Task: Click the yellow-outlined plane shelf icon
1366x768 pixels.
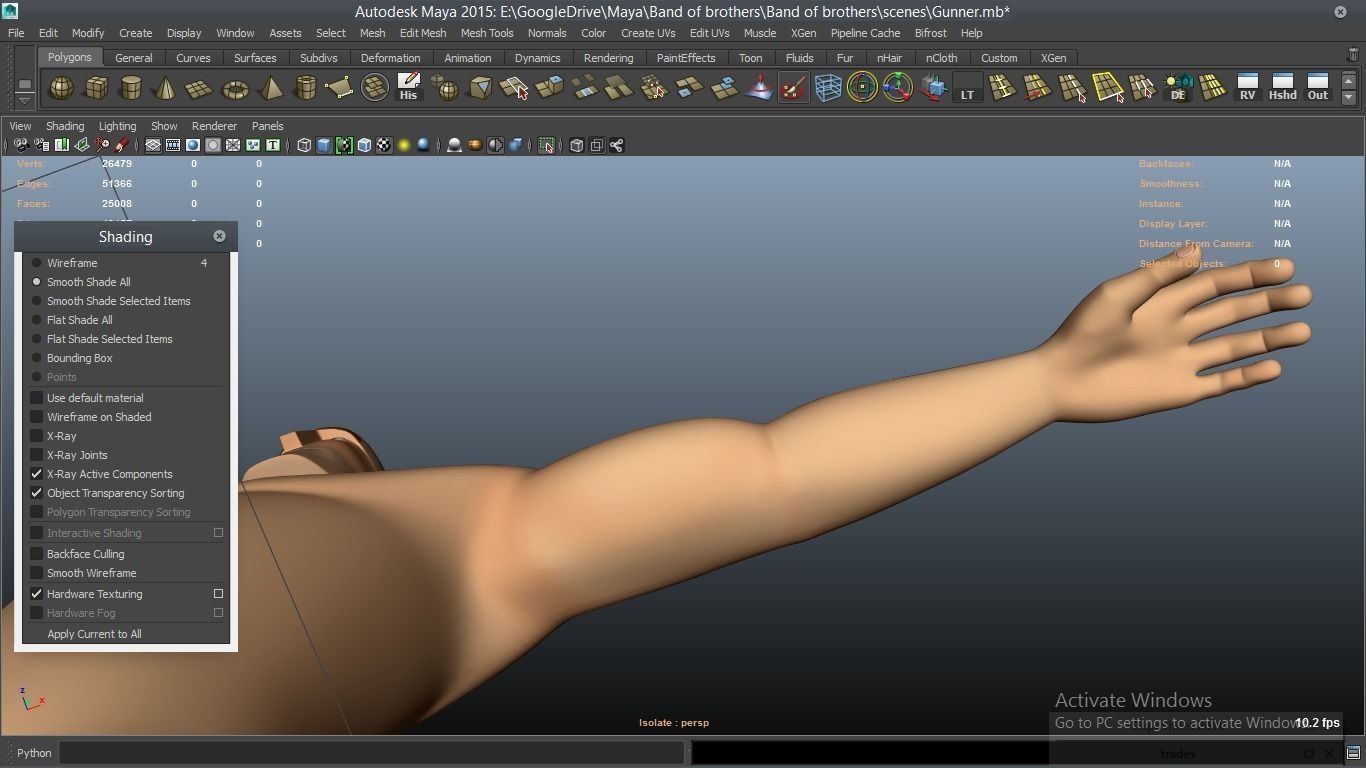Action: click(x=1107, y=88)
